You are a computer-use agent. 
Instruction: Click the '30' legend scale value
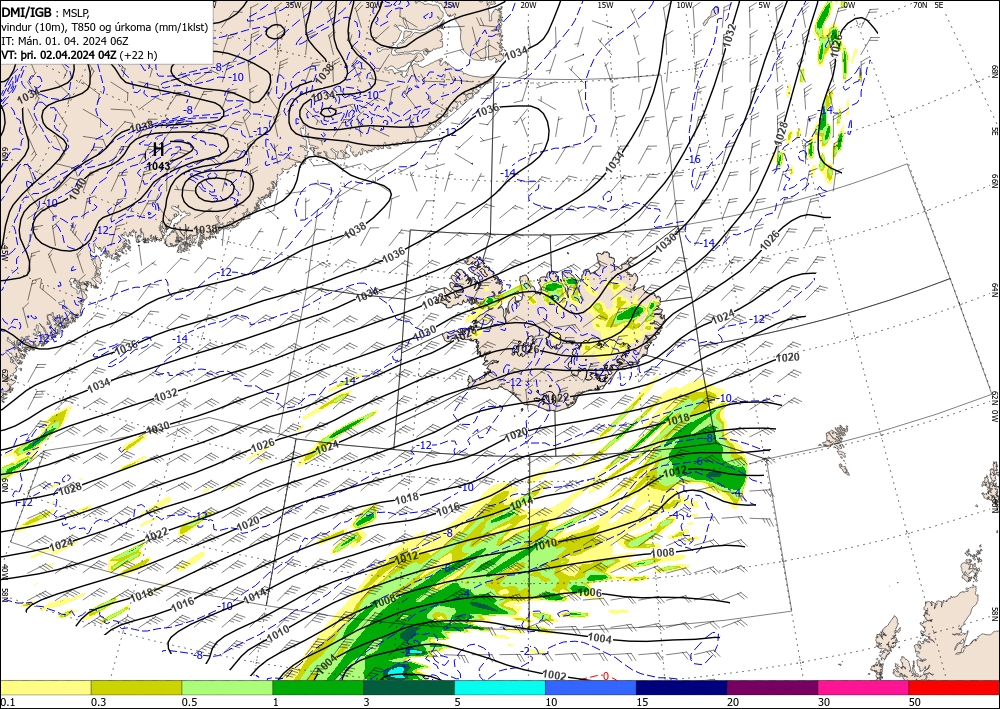825,702
